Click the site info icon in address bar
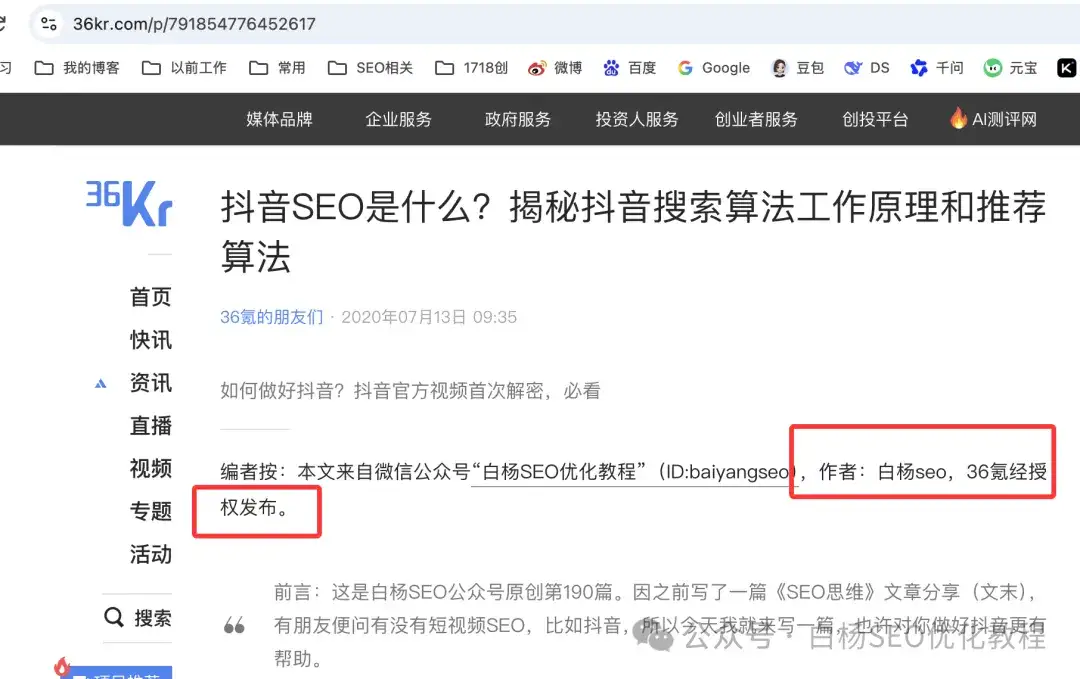The height and width of the screenshot is (679, 1080). pyautogui.click(x=49, y=23)
